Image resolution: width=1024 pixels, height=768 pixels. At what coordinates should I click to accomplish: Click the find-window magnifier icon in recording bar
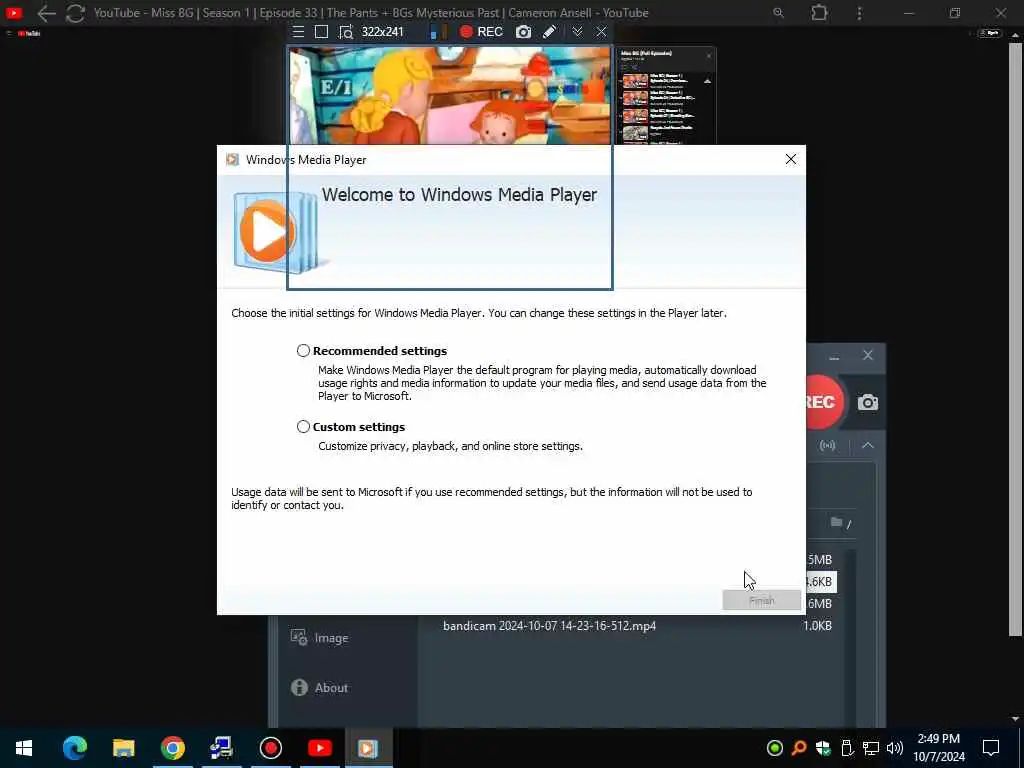(x=345, y=32)
